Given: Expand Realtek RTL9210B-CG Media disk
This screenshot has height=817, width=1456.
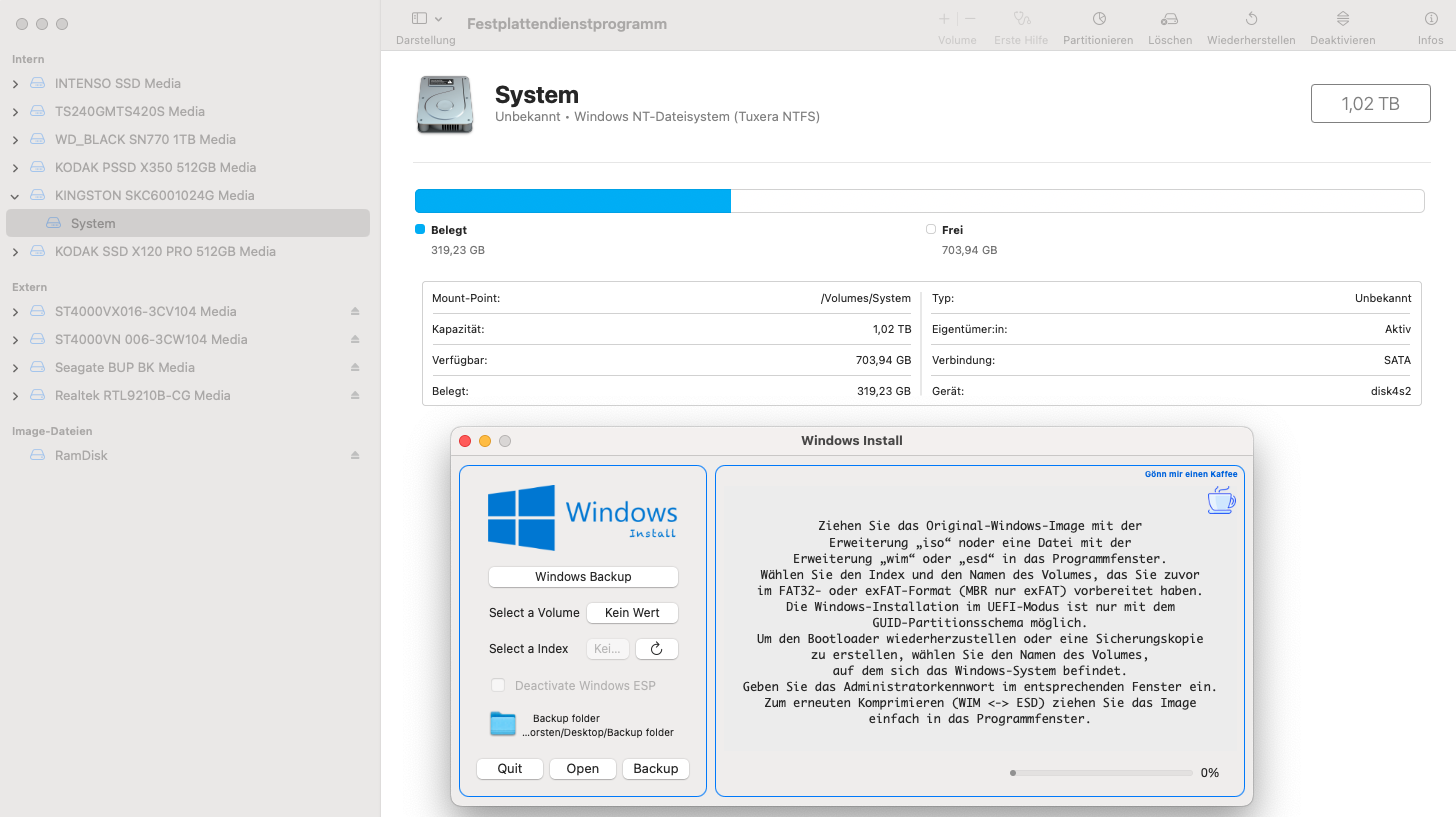Looking at the screenshot, I should pyautogui.click(x=15, y=396).
